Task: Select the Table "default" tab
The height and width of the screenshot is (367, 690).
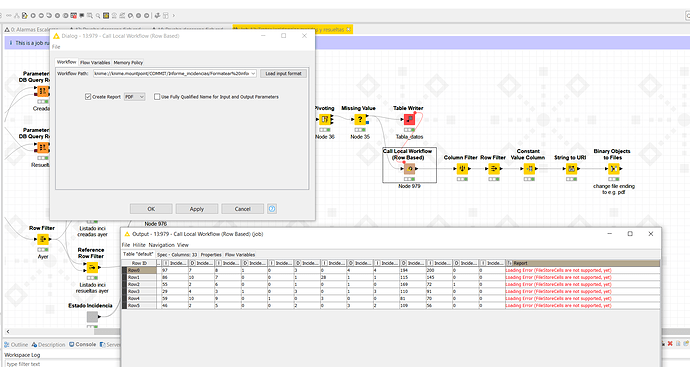Action: (x=138, y=254)
